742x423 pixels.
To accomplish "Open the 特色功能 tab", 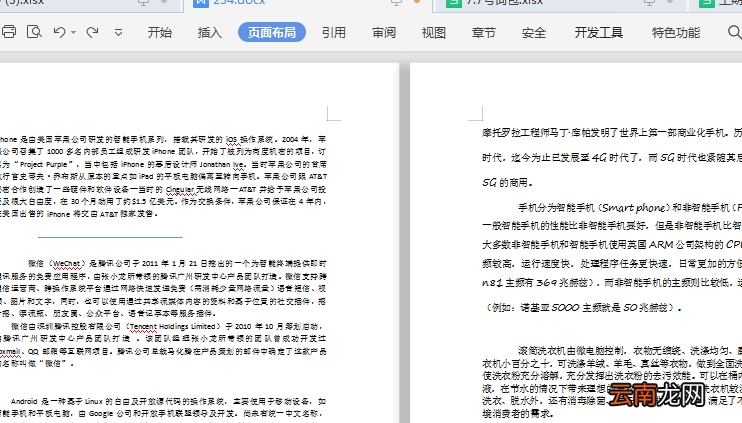I will pos(676,33).
